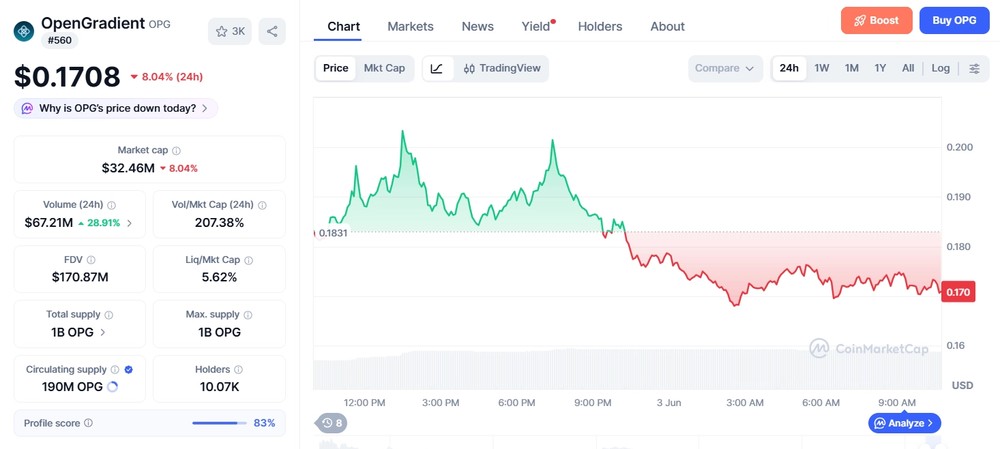Switch to the Holders tab

coord(600,26)
